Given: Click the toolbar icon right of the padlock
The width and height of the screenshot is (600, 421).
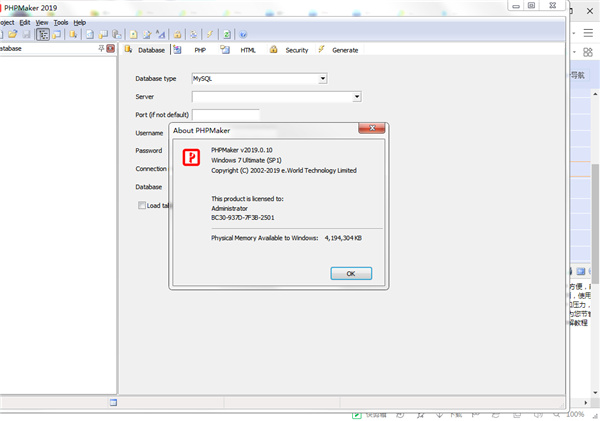Looking at the screenshot, I should [194, 34].
